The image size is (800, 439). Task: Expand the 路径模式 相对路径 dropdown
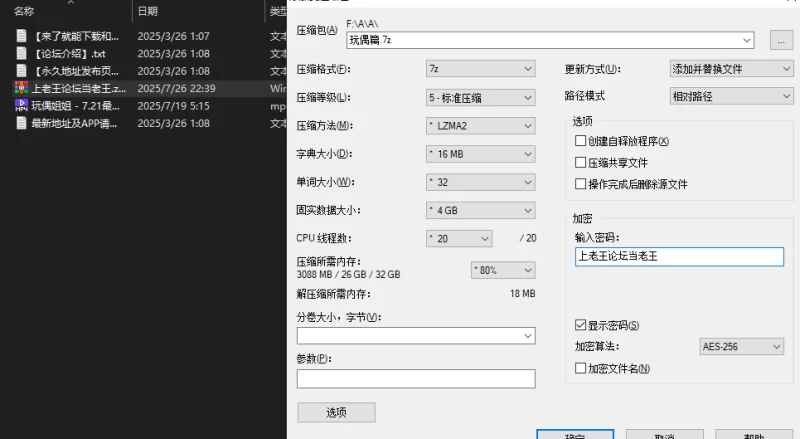731,96
